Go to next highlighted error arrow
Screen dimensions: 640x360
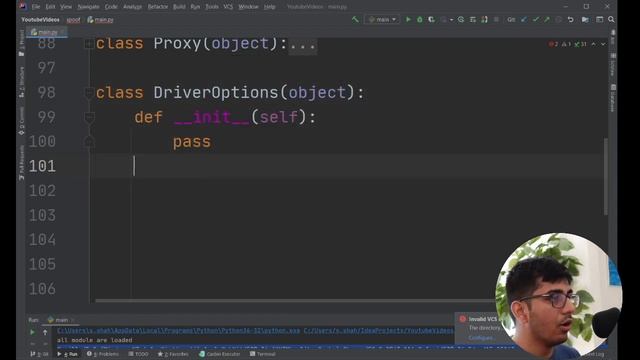(603, 44)
